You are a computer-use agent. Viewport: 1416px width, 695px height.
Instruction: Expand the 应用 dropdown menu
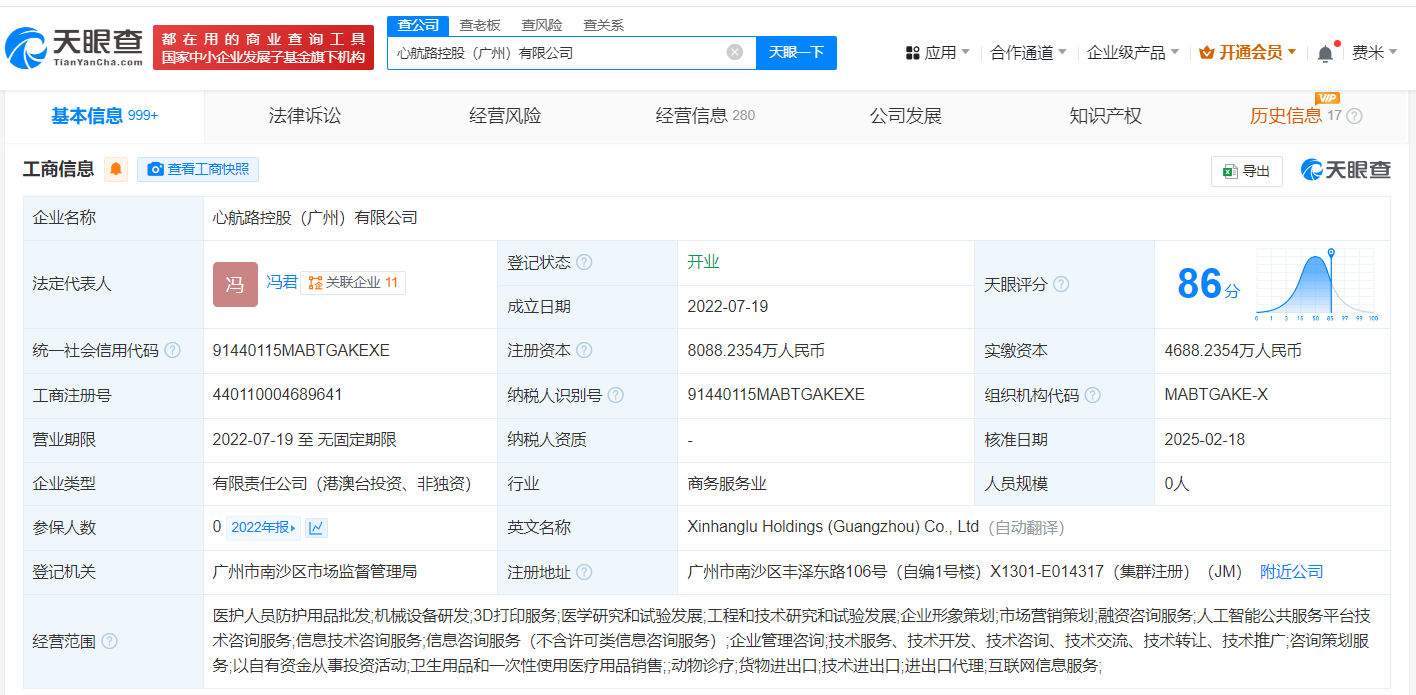pos(938,52)
